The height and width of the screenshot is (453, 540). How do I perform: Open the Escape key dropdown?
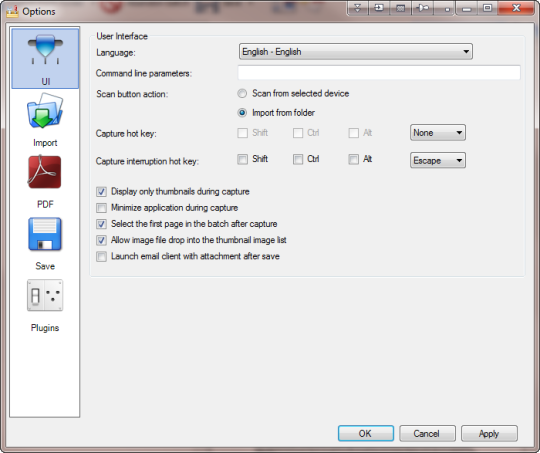438,161
